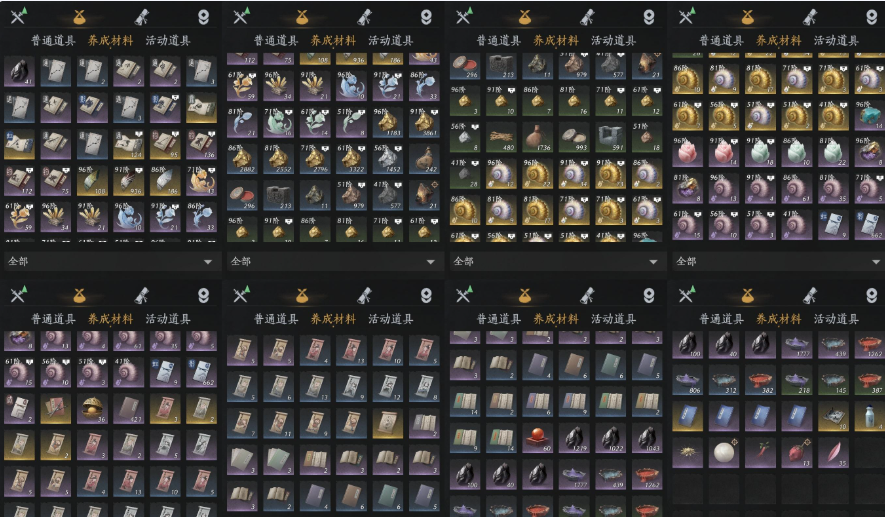The width and height of the screenshot is (885, 517).
Task: Select 养成材料 tab in bottom-left panel
Action: [111, 319]
